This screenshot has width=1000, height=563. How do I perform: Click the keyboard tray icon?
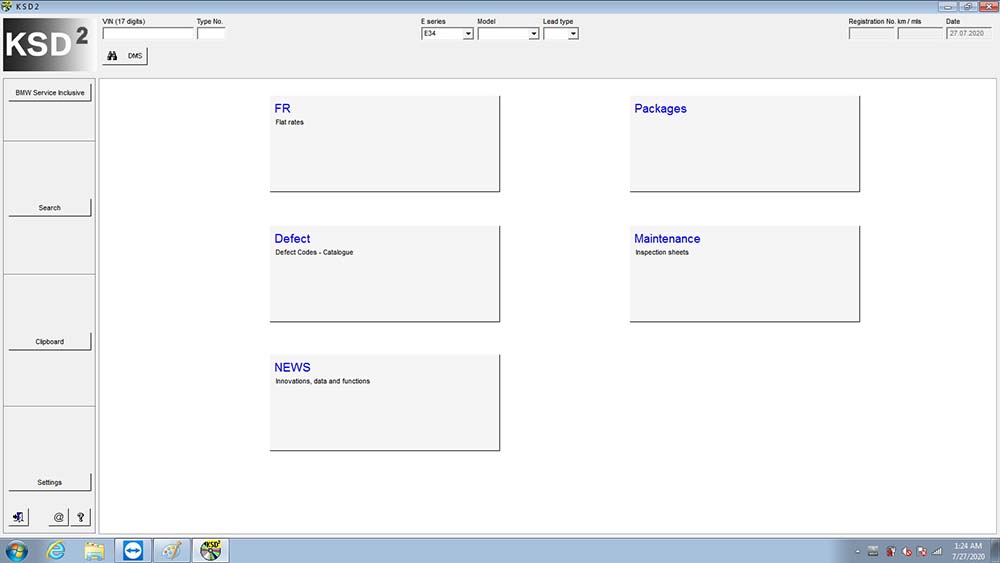[873, 552]
